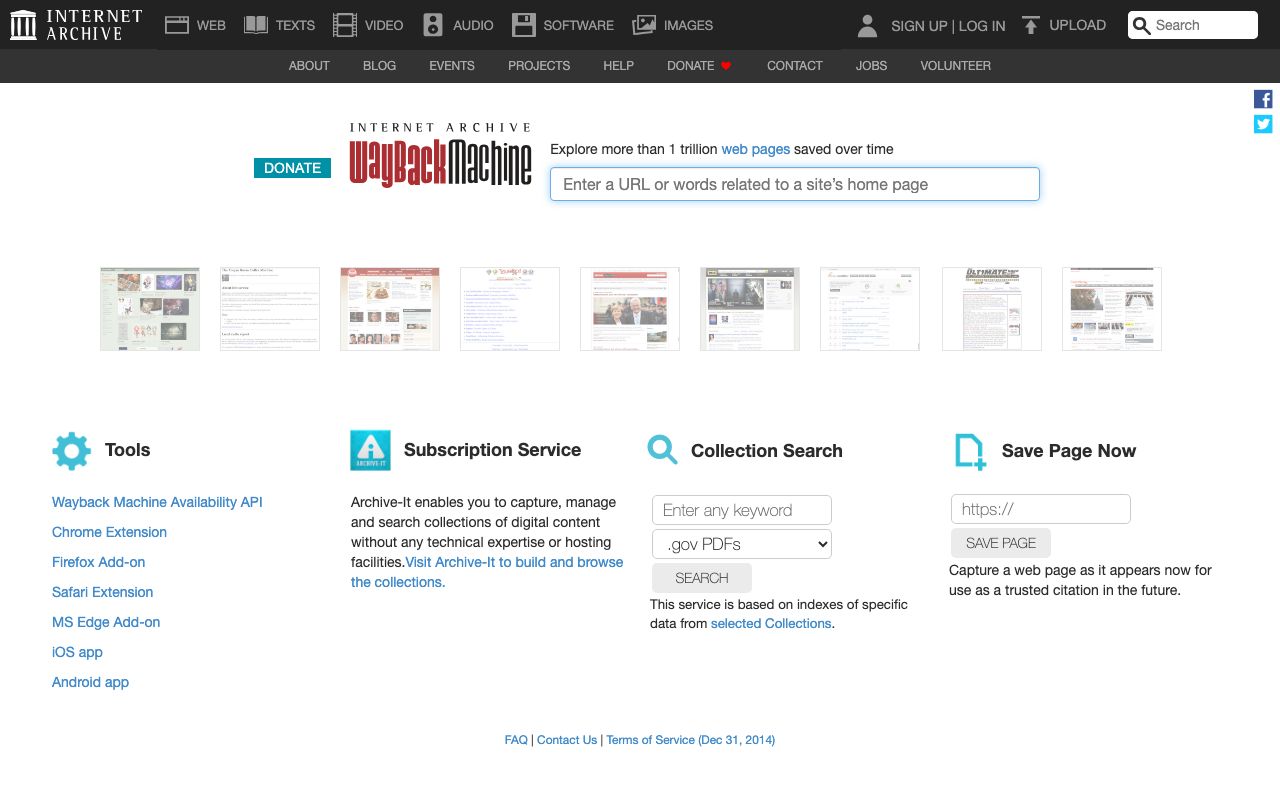Open the Projects menu item

[x=539, y=66]
